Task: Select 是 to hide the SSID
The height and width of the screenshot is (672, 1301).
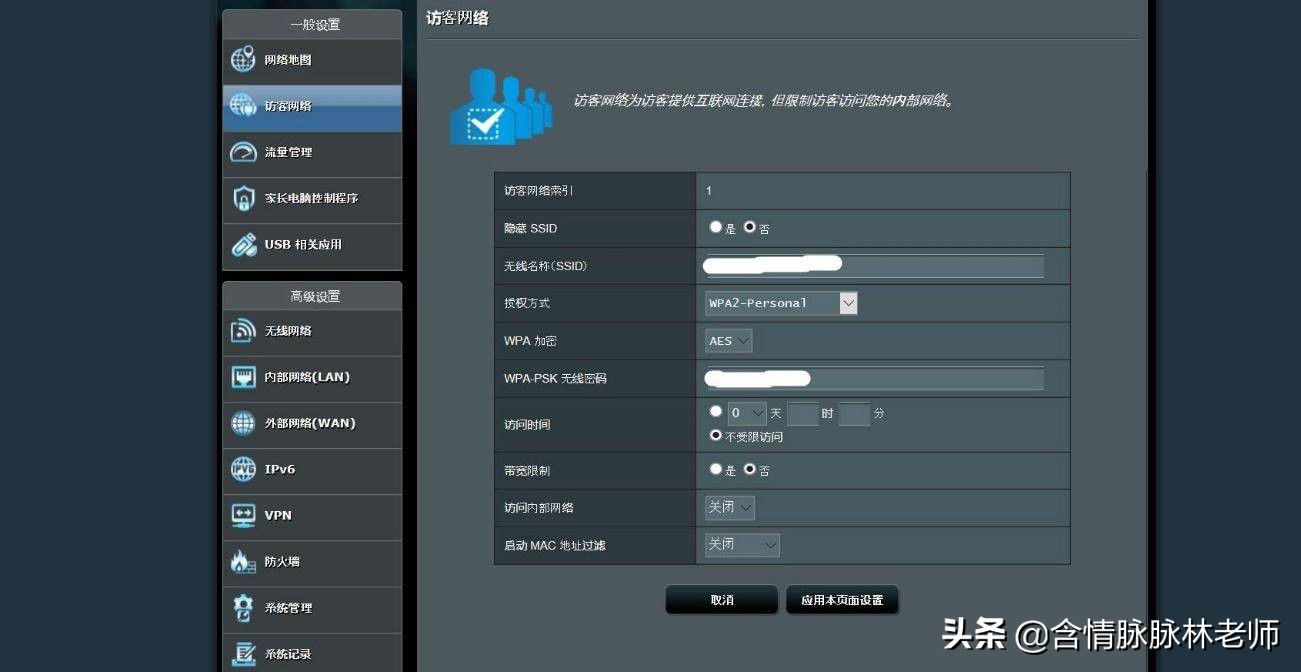Action: pos(715,227)
